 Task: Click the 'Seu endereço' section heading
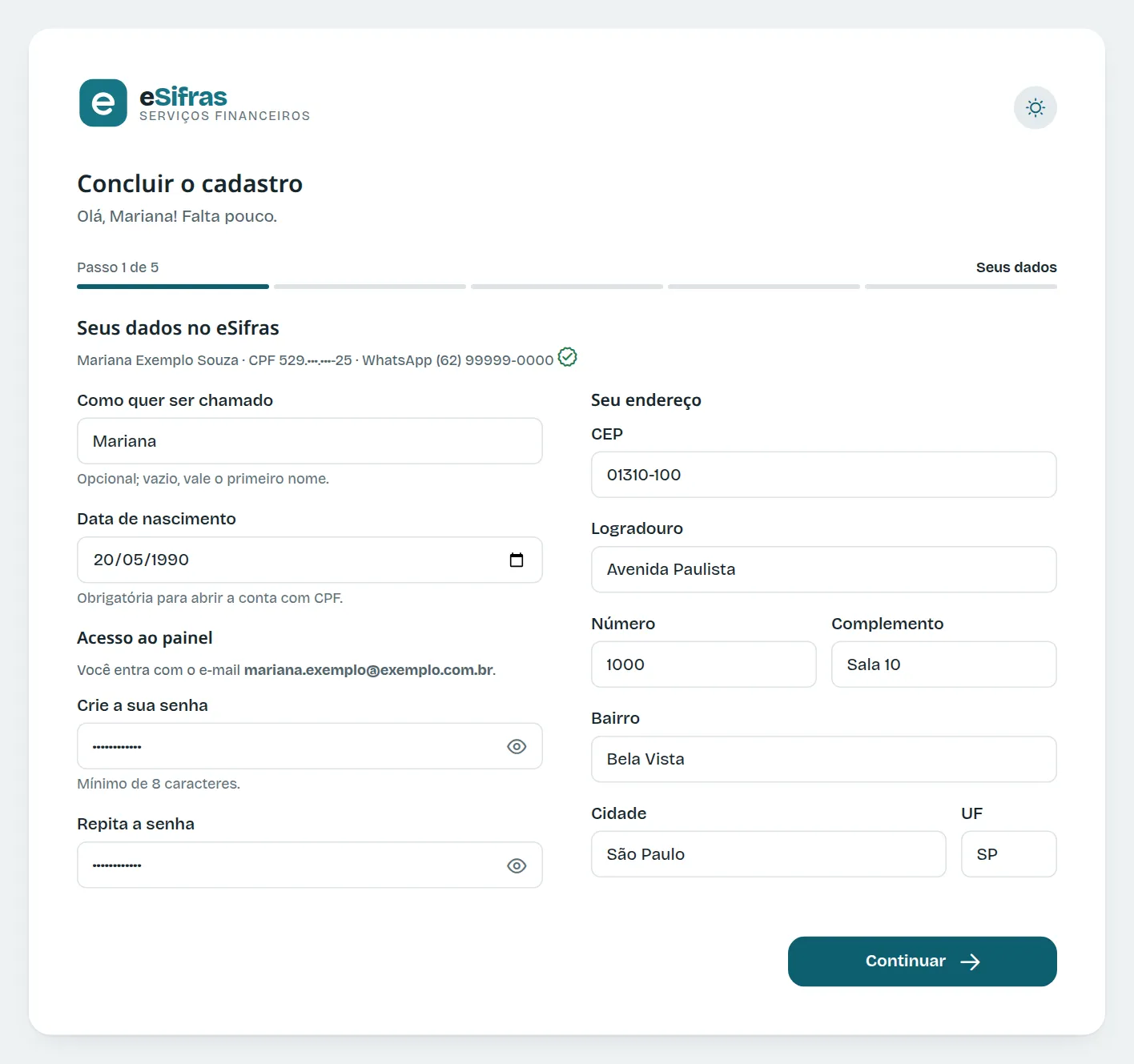(x=646, y=400)
